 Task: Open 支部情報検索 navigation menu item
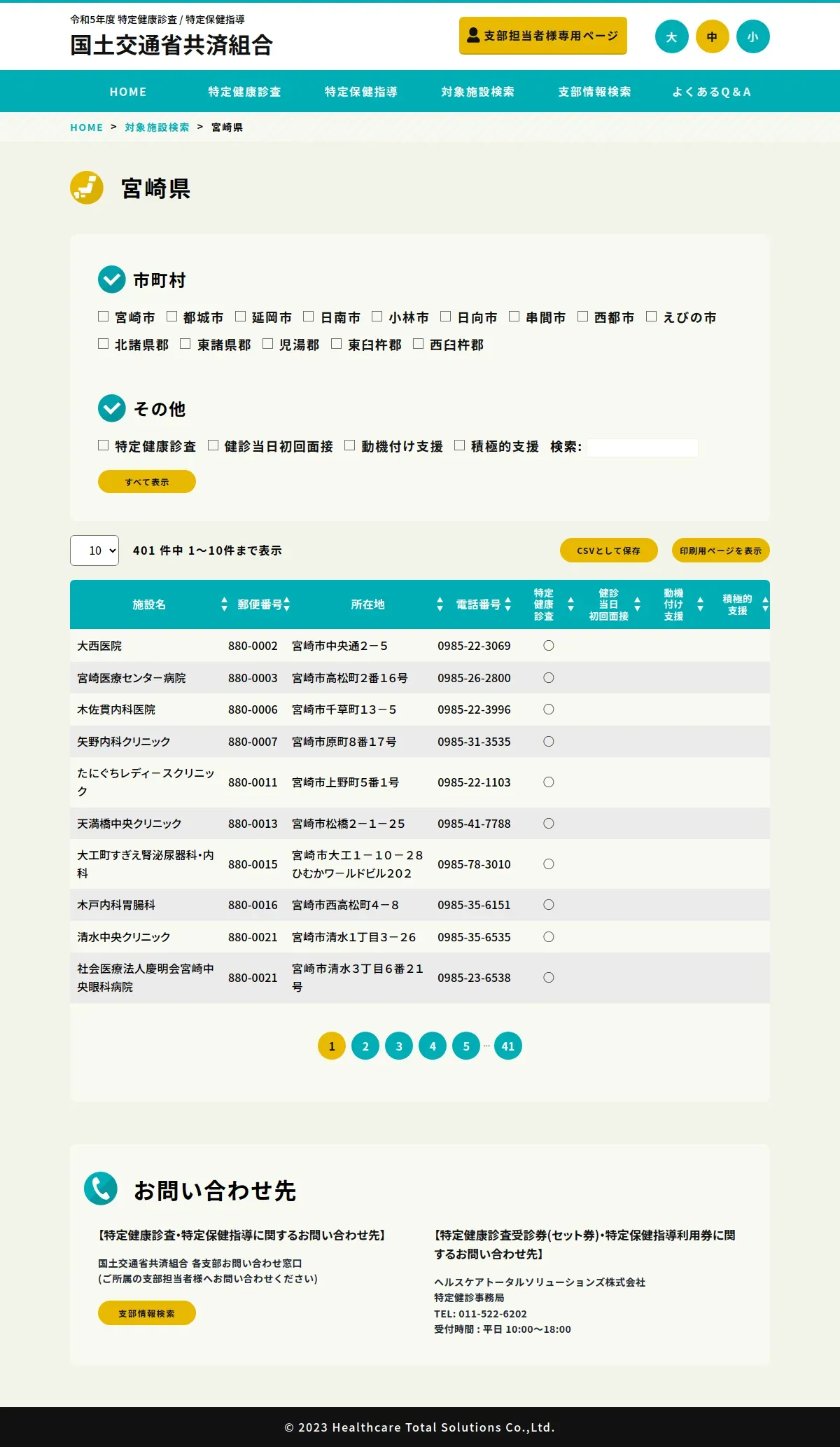594,92
